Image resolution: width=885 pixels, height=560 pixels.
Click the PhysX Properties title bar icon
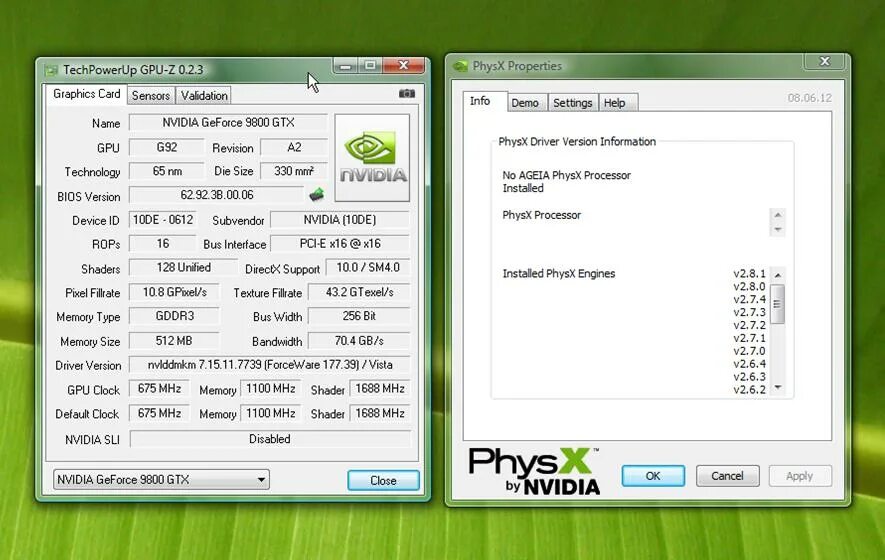461,67
